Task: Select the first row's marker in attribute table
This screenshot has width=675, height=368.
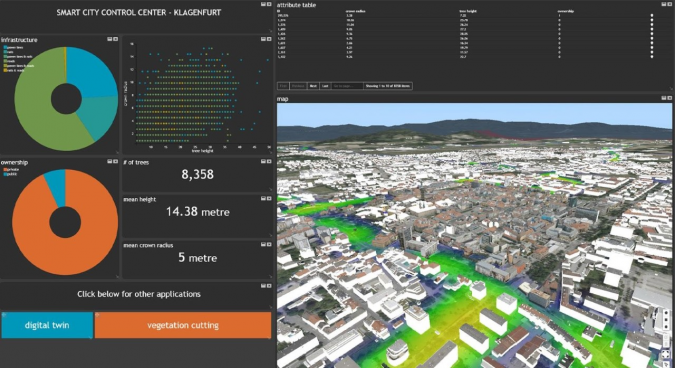Action: tap(652, 15)
